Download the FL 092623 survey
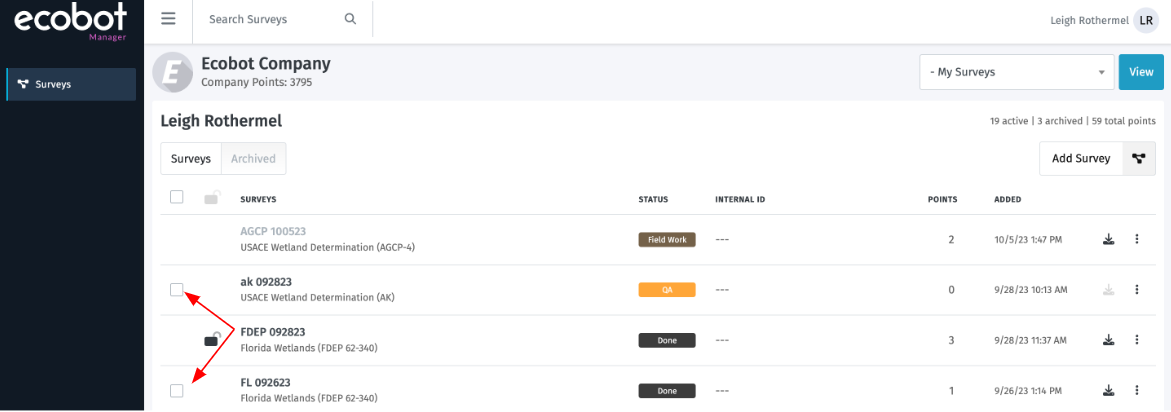Image resolution: width=1171 pixels, height=412 pixels. tap(1108, 390)
